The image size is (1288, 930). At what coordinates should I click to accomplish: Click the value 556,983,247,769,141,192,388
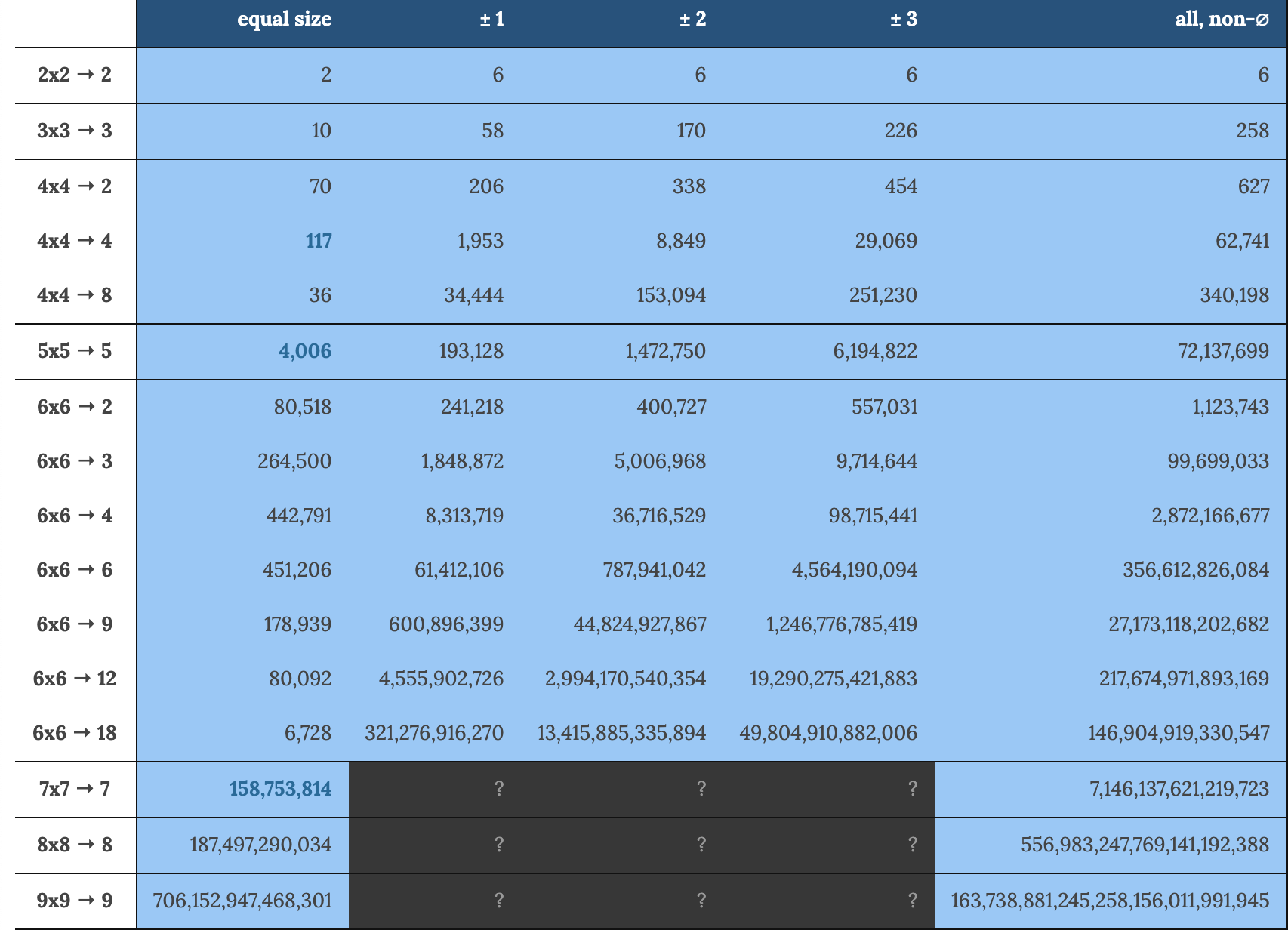point(1145,845)
